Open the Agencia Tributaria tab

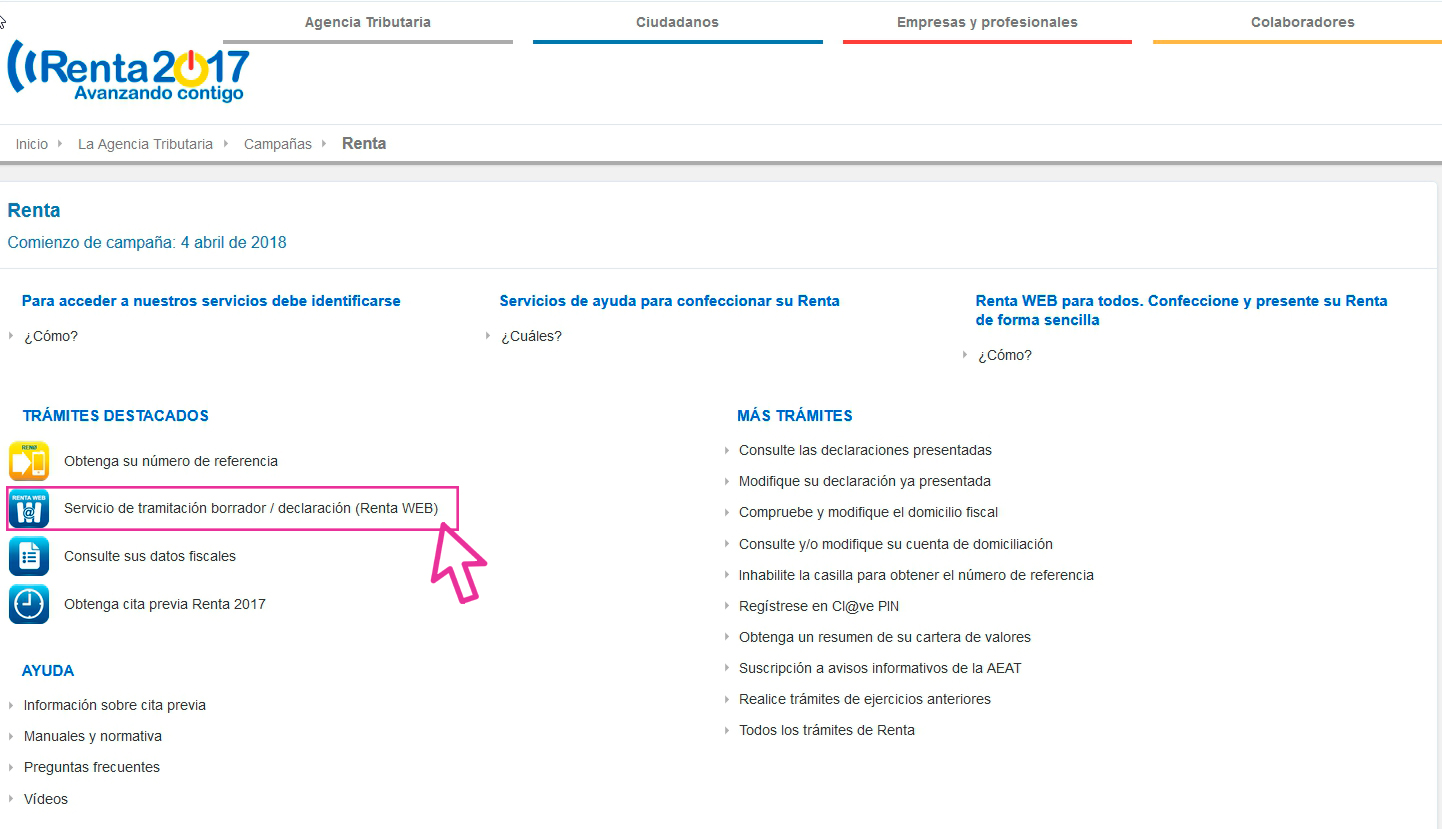click(368, 22)
